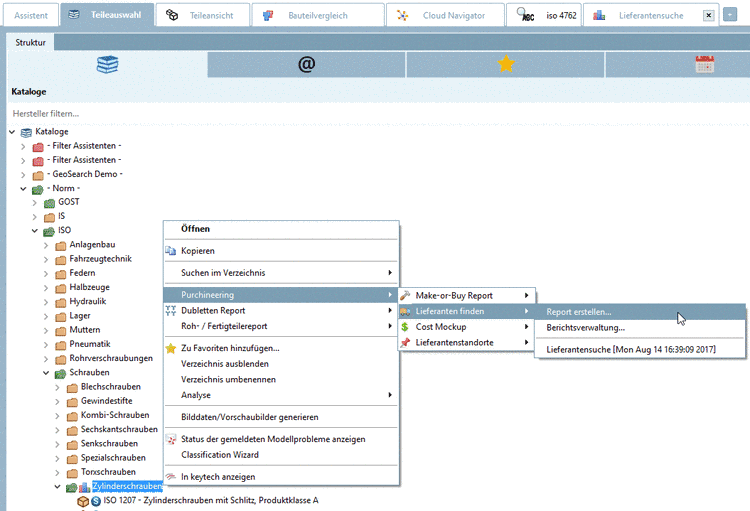Image resolution: width=750 pixels, height=511 pixels.
Task: Select the Struktur tab
Action: (x=30, y=42)
